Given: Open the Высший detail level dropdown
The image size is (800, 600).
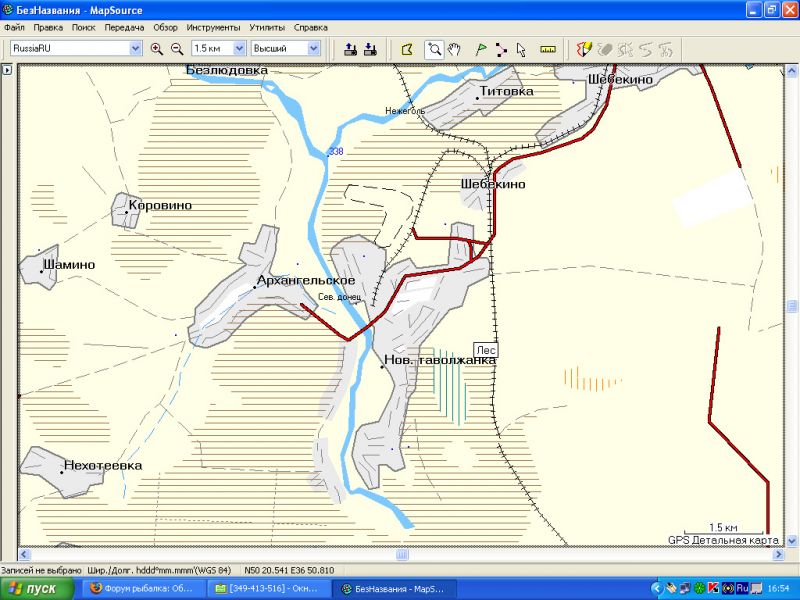Looking at the screenshot, I should pyautogui.click(x=314, y=48).
